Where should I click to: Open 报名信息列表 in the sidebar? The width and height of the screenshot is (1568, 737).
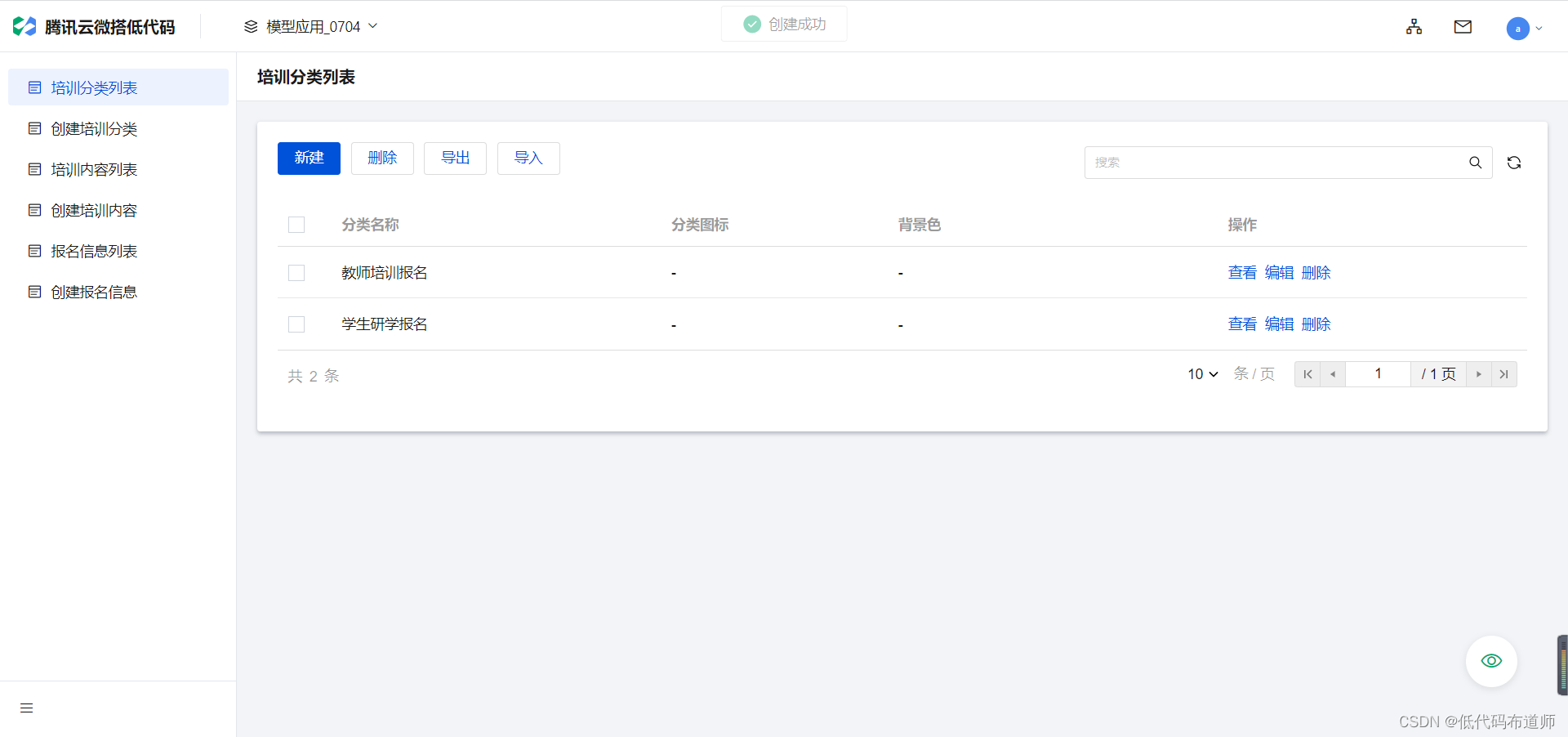pos(118,251)
